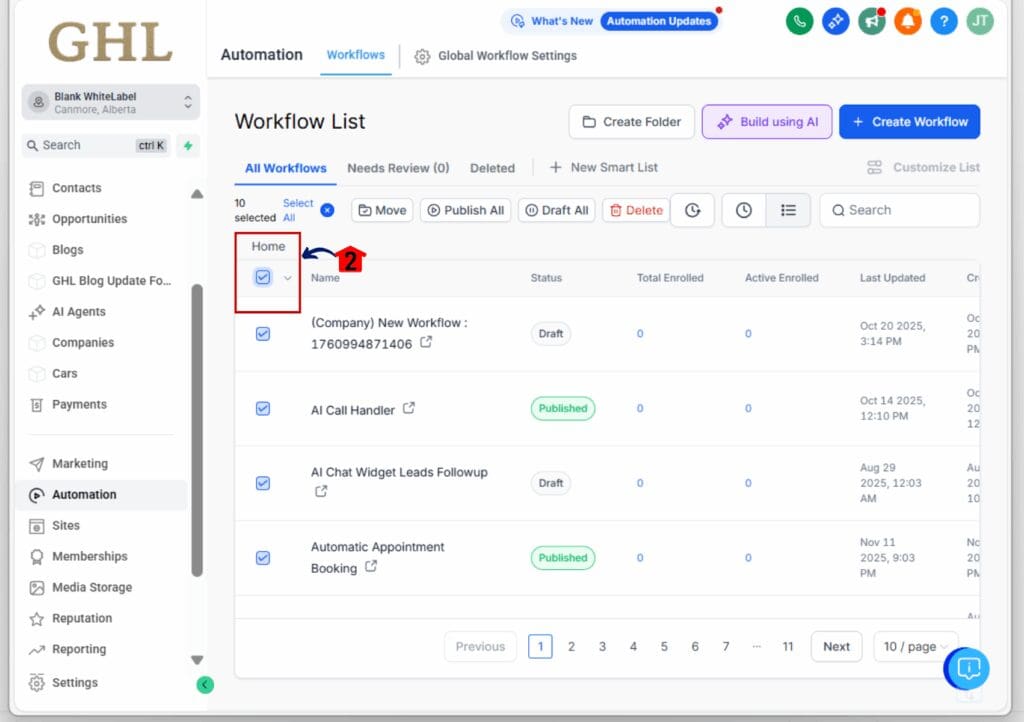Open the execution history clock icon

point(693,210)
